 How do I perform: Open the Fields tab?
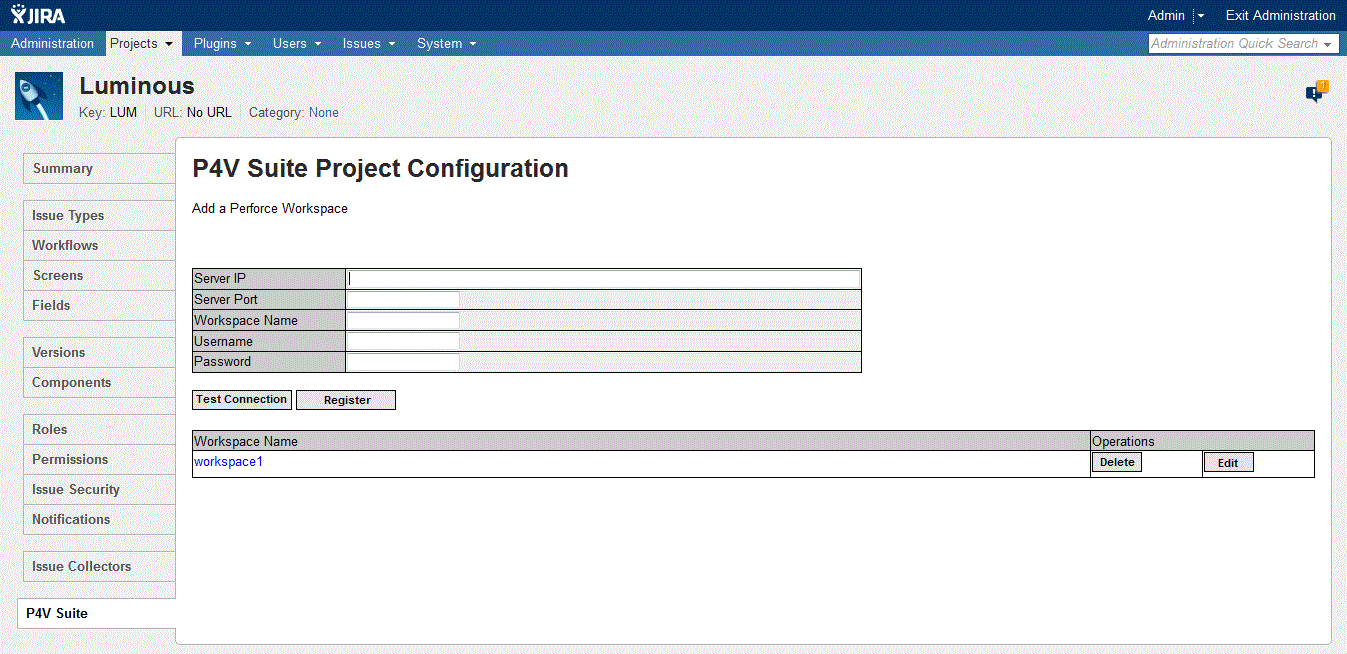99,305
